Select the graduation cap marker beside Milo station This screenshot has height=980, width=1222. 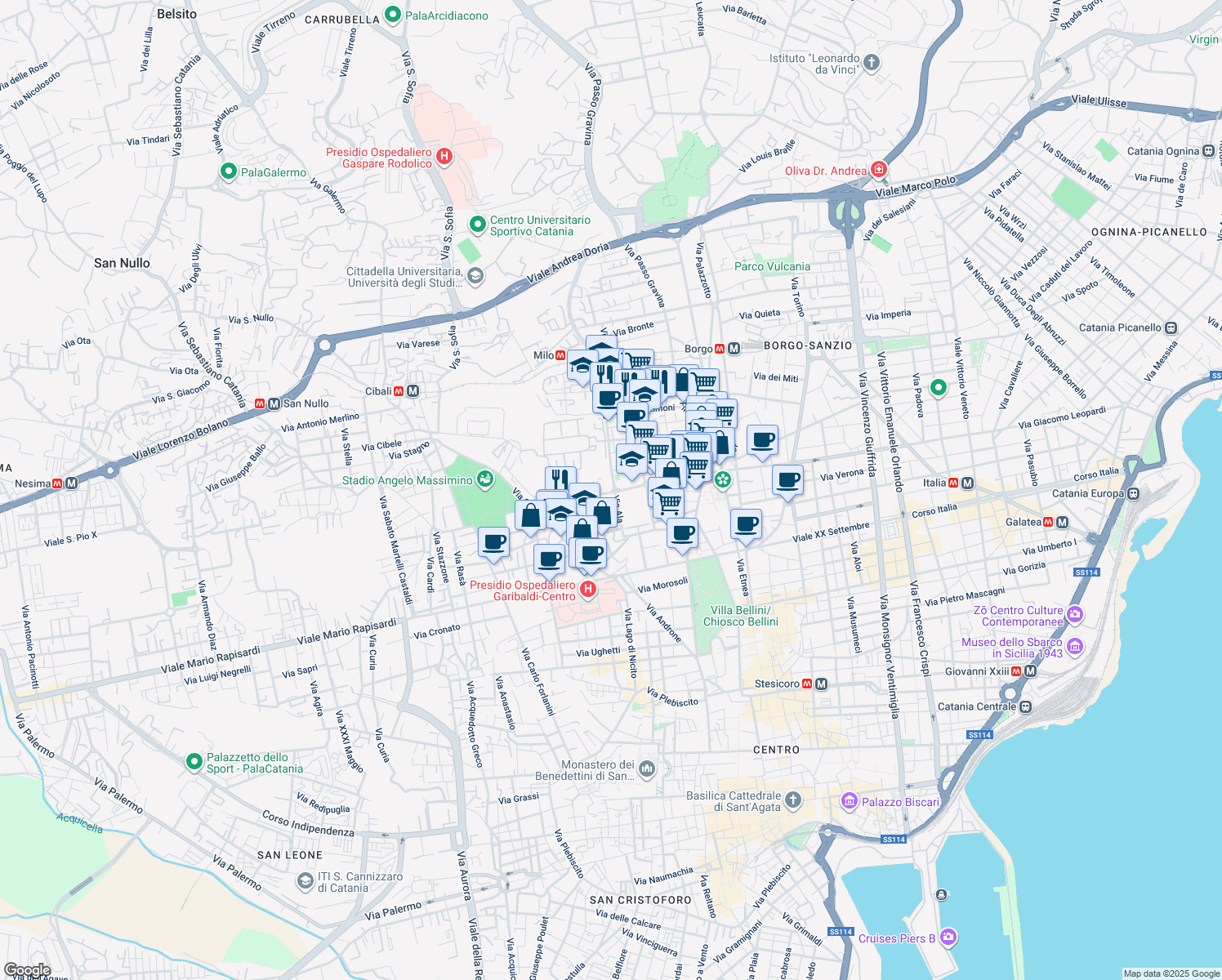582,367
